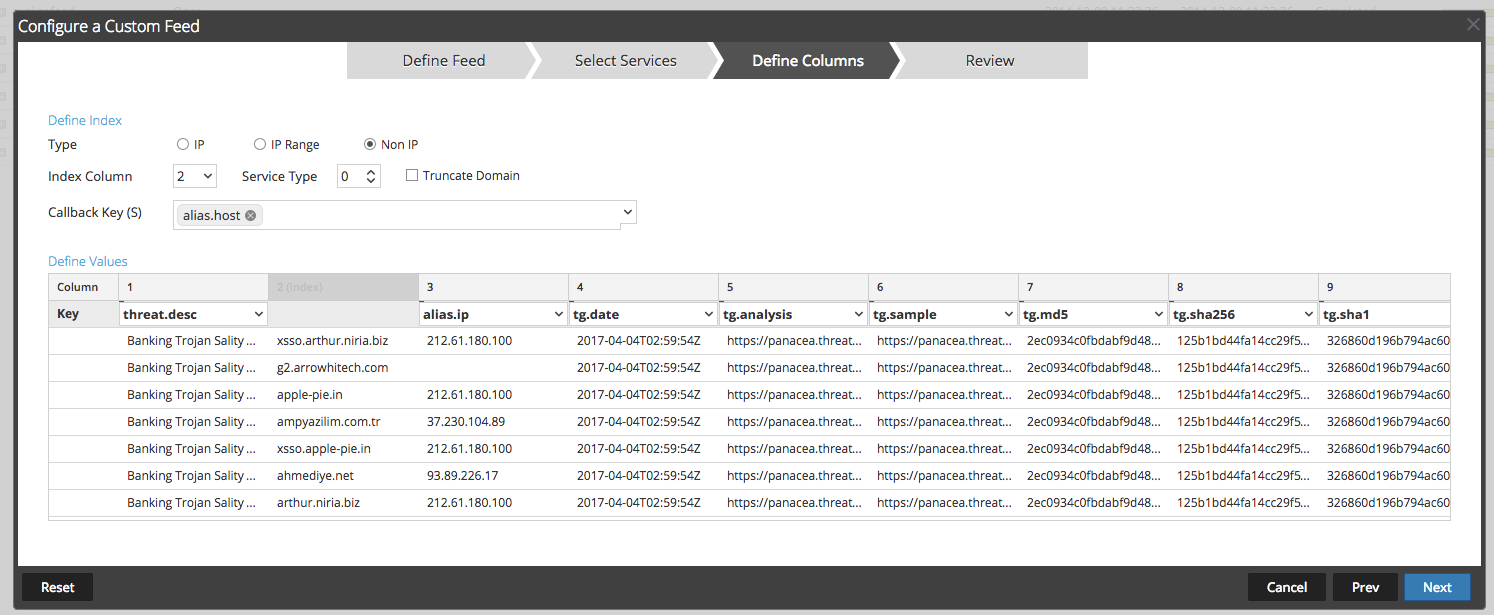Adjust the Service Type stepper arrows

click(x=371, y=176)
